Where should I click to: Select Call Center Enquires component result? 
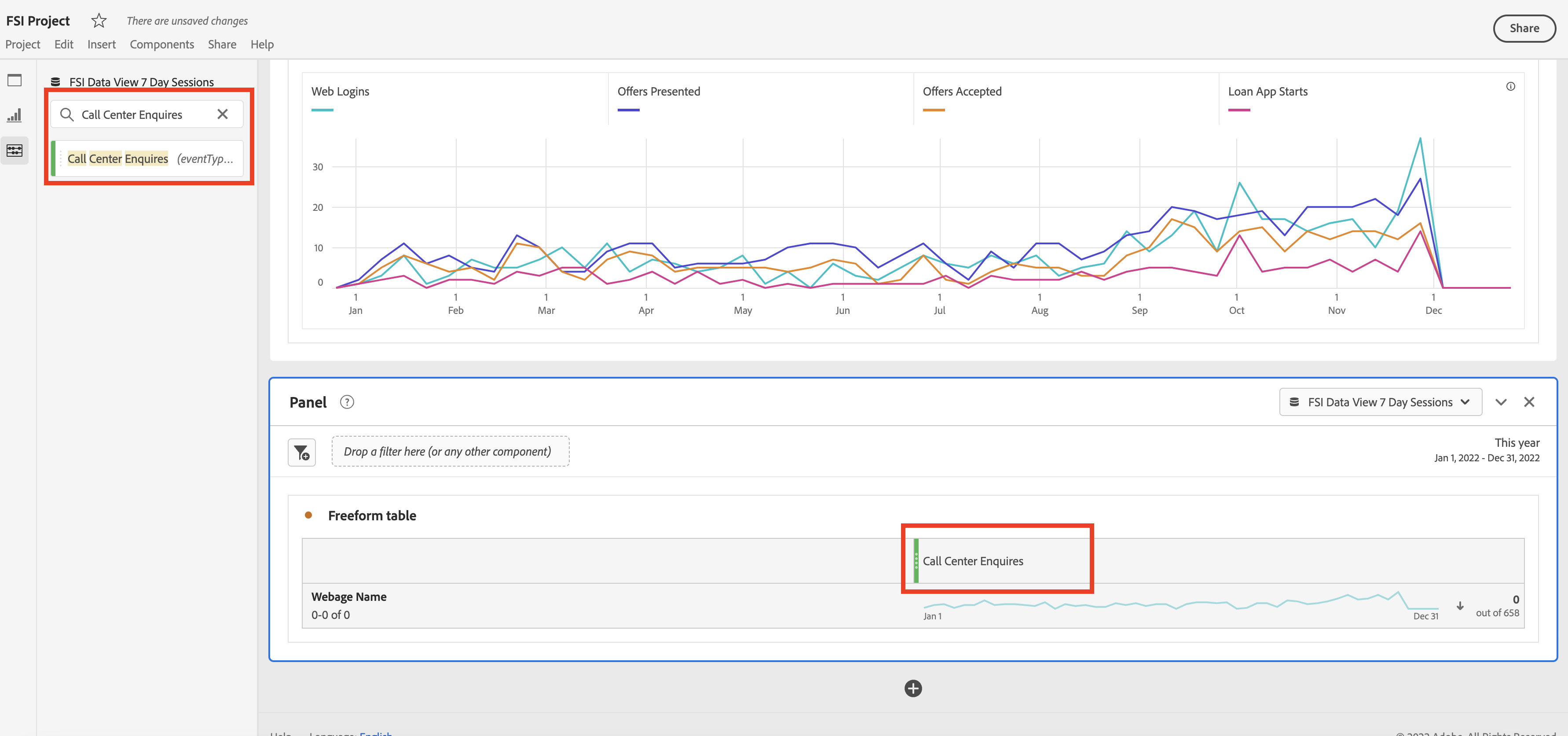click(147, 158)
